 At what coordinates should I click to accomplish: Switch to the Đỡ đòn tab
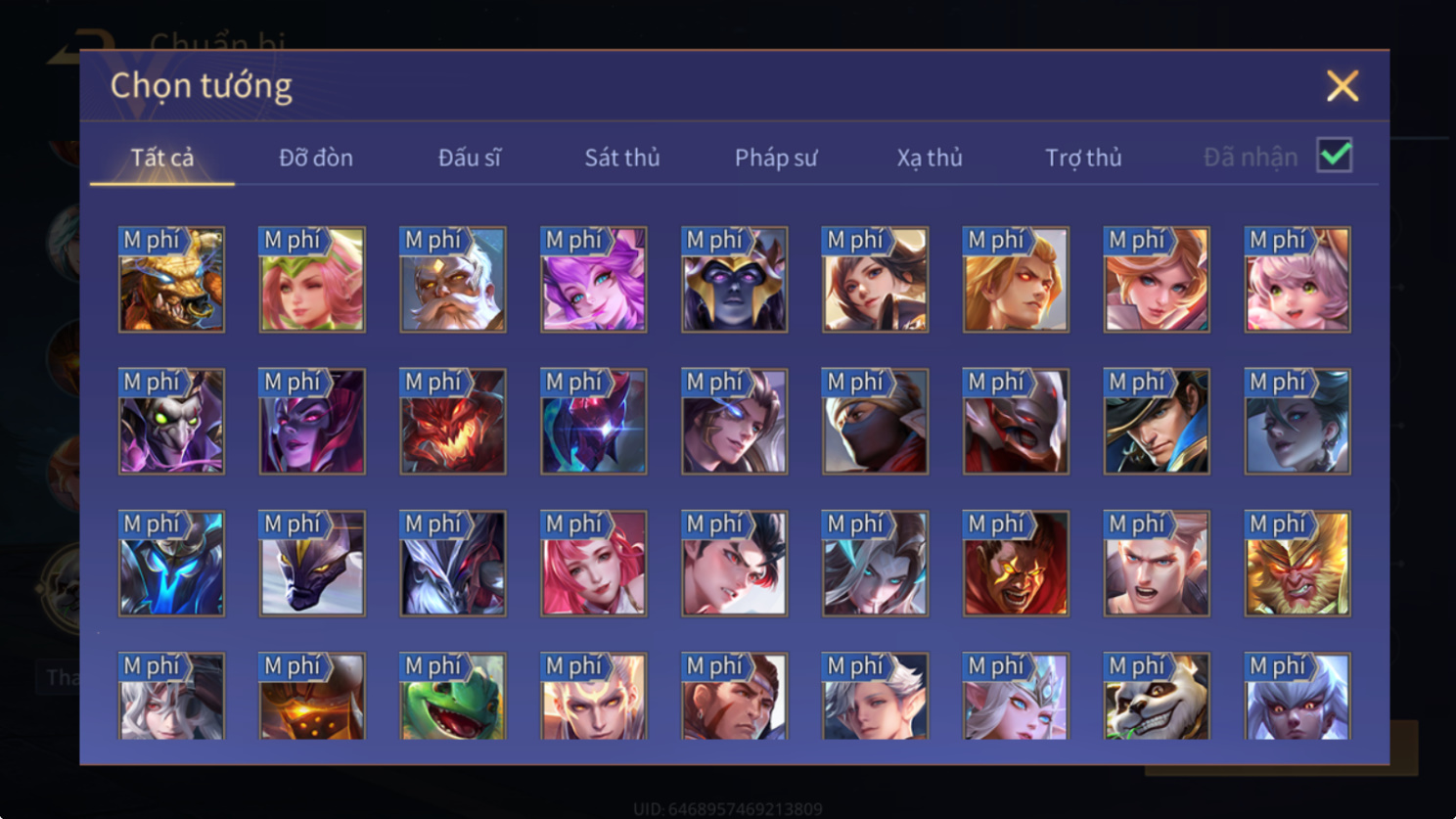316,158
